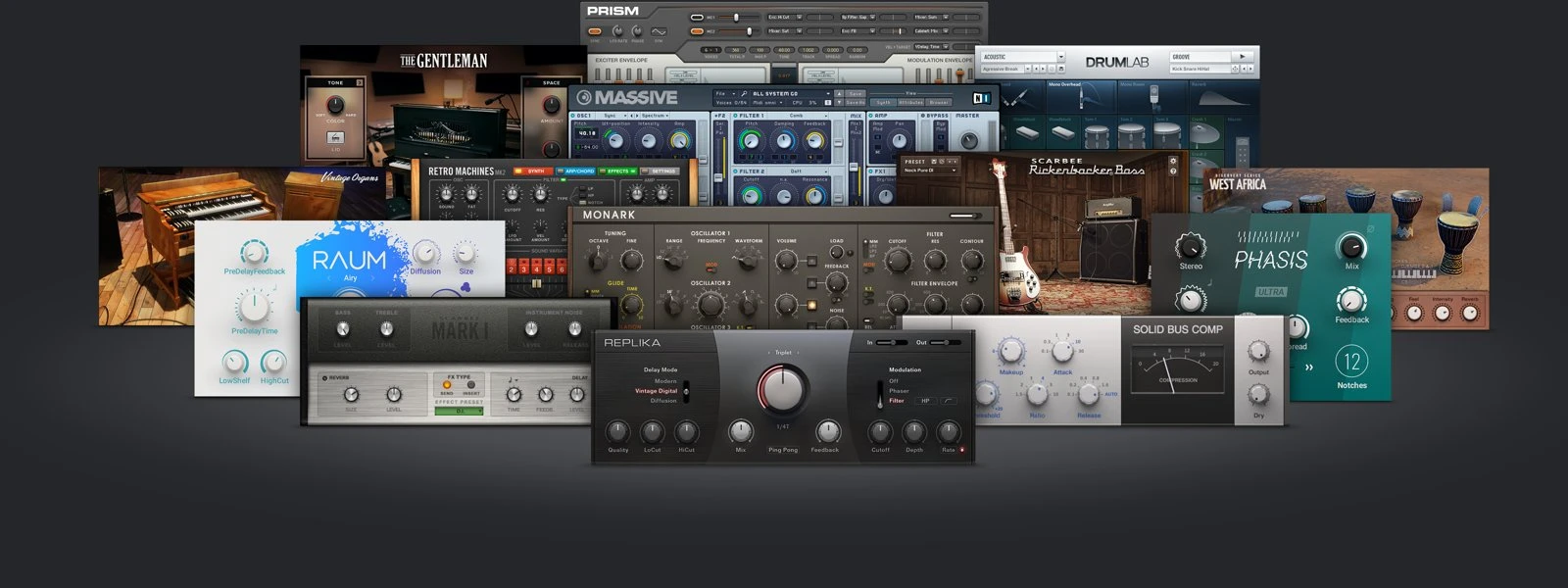Switch to Massive Browser view tab
This screenshot has width=1568, height=588.
[939, 102]
